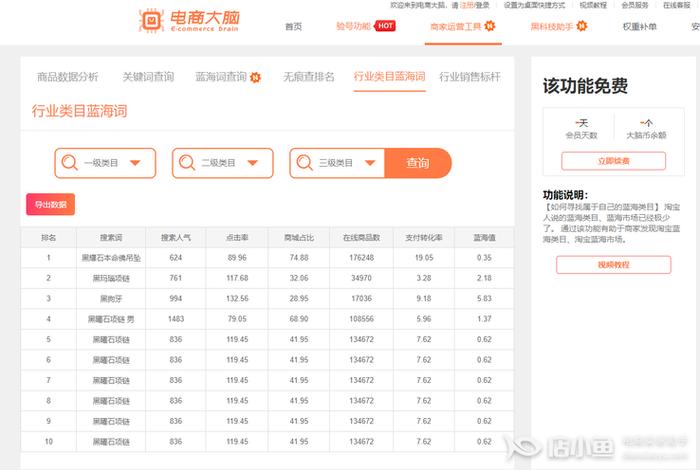The height and width of the screenshot is (470, 700).
Task: Click 设置为桌面快捷方式 link
Action: [534, 5]
